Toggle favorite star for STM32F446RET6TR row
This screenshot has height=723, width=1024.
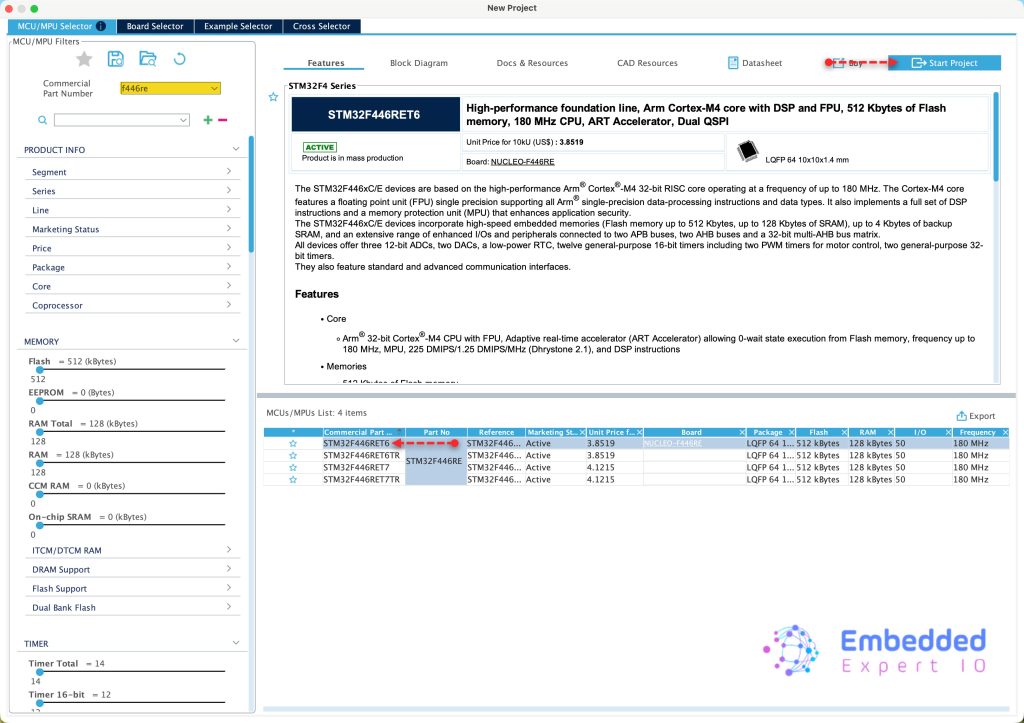[x=293, y=455]
